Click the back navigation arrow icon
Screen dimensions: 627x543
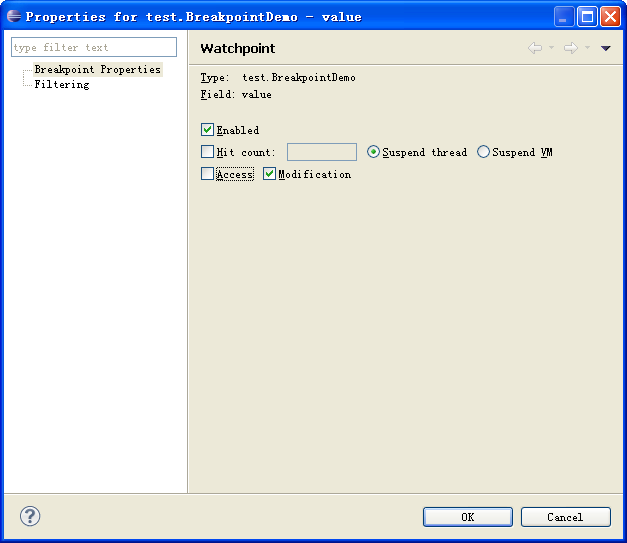[535, 48]
